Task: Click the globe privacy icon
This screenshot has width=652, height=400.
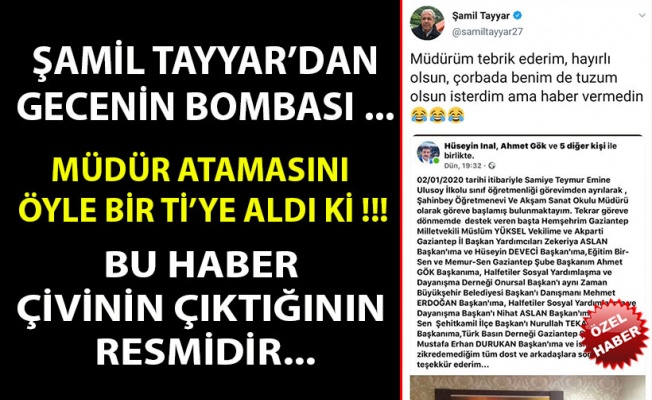Action: (x=492, y=165)
